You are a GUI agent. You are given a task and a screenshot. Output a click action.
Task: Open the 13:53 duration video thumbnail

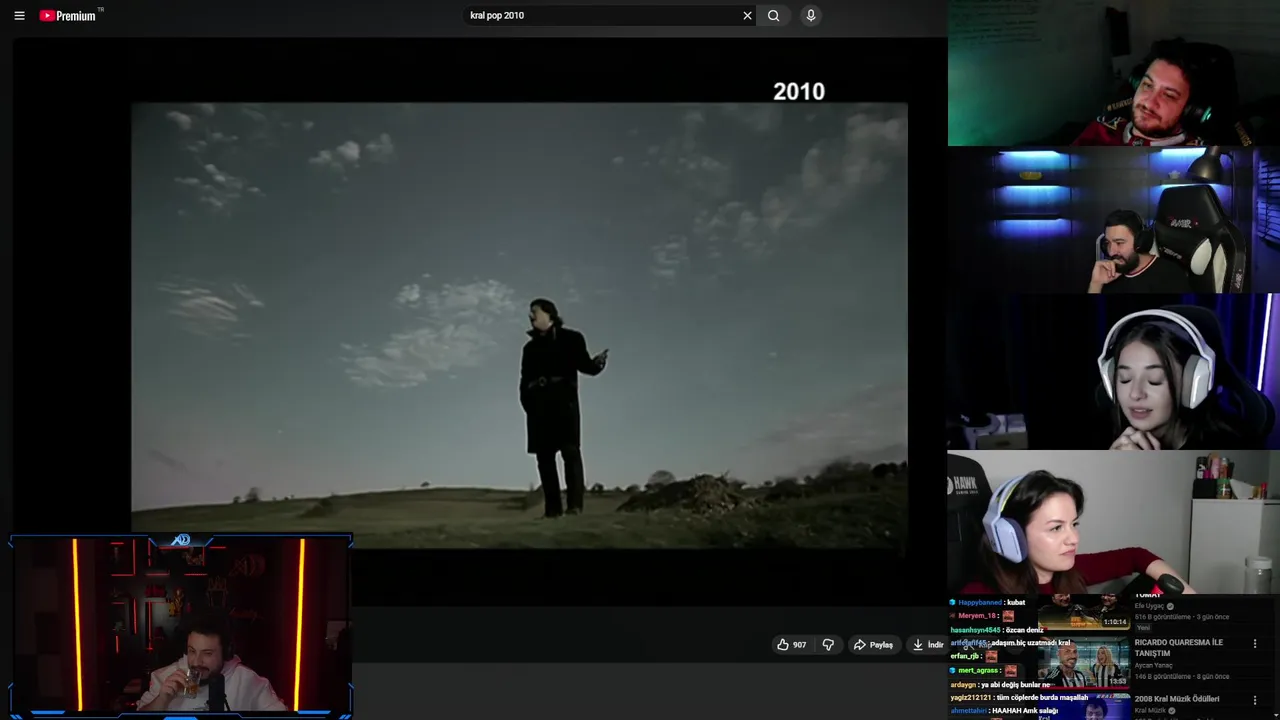coord(1084,663)
